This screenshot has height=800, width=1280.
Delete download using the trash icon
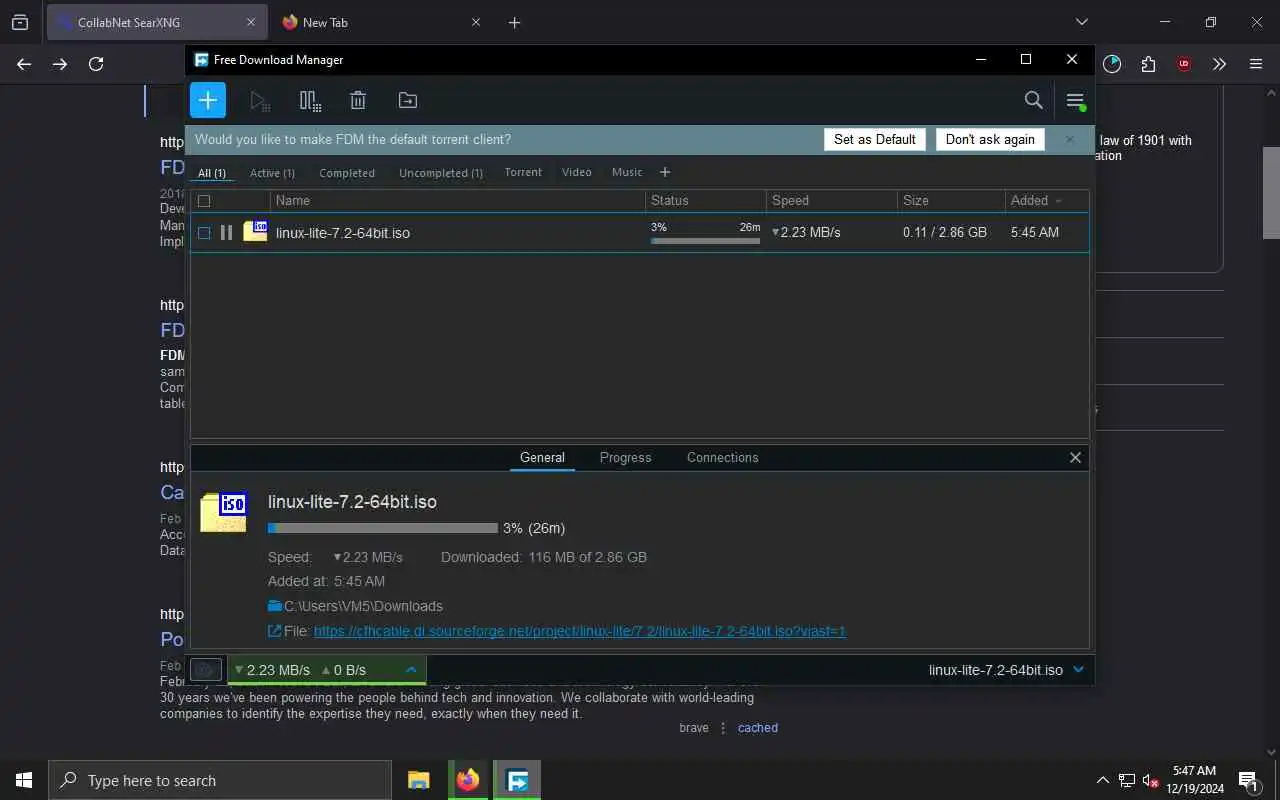pos(358,100)
